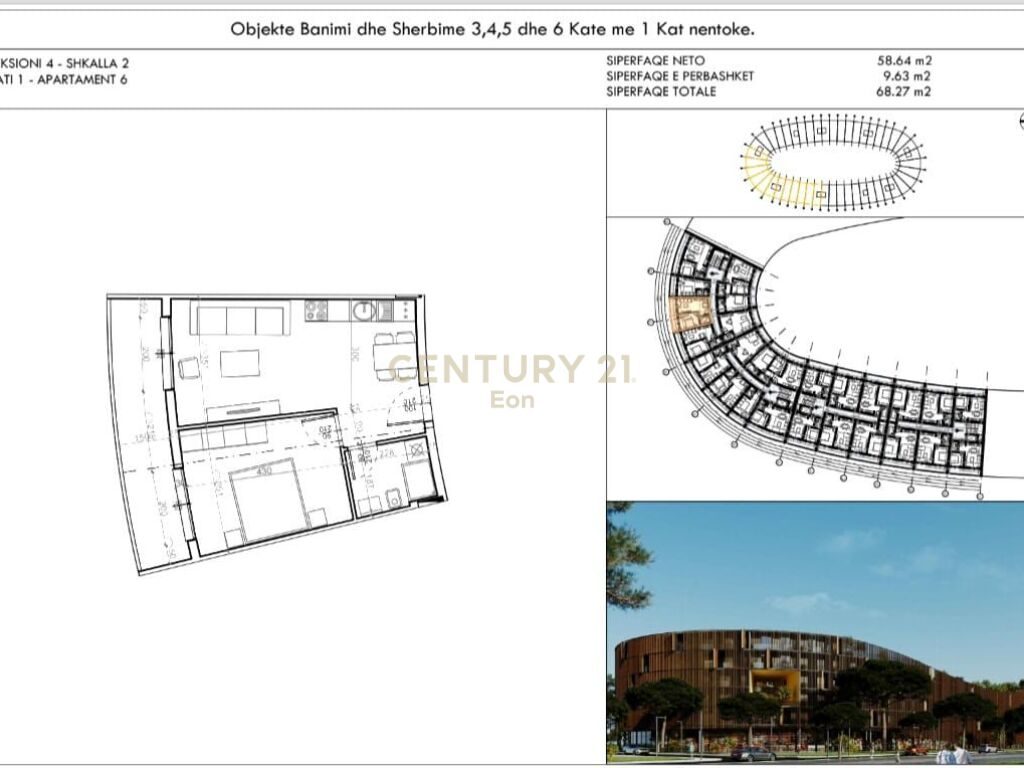Click the compass symbol at top right
1024x768 pixels.
coord(1021,121)
